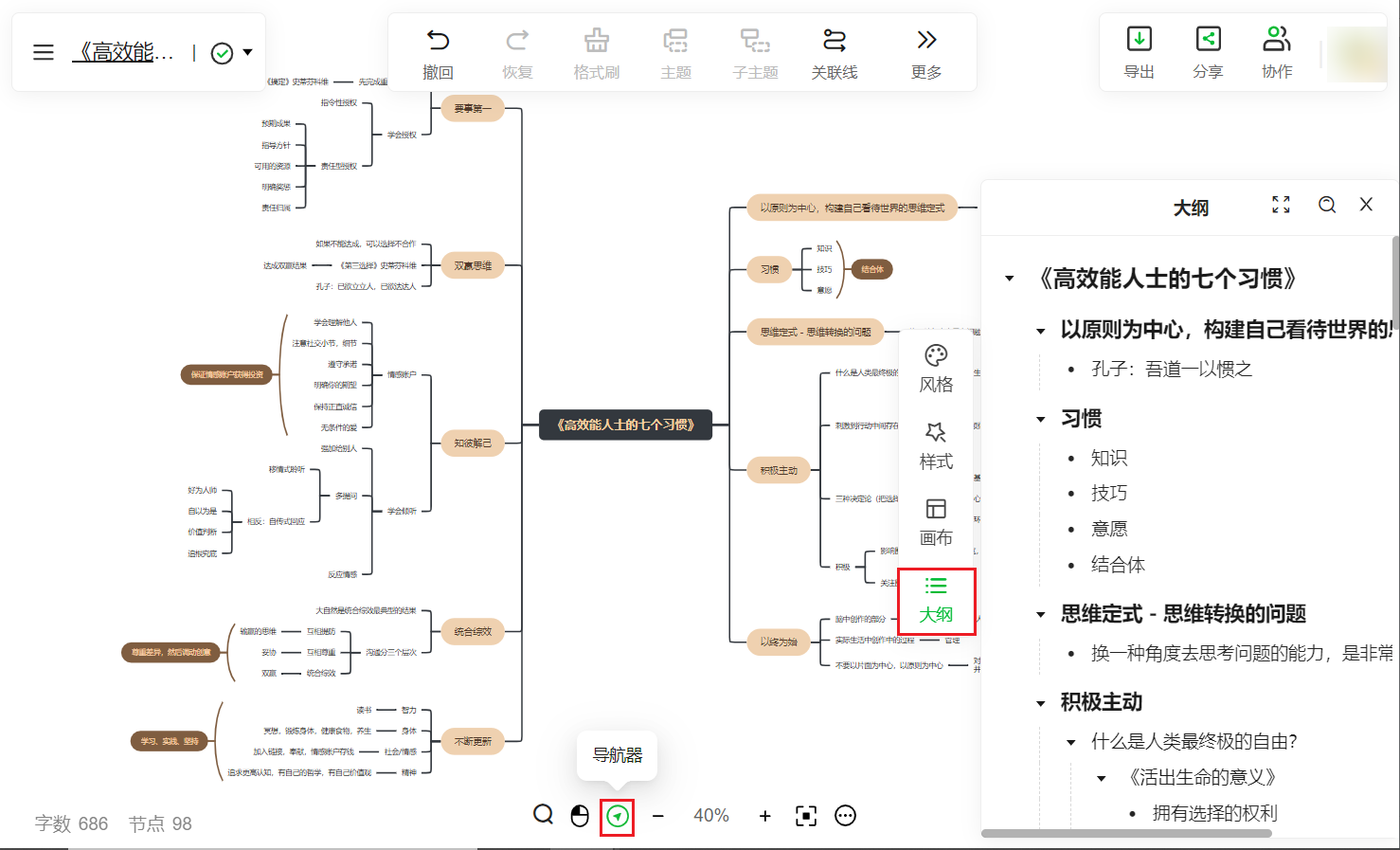This screenshot has width=1400, height=850.
Task: Select the 思维定式 - 思维转换的问题 map node
Action: pos(816,332)
